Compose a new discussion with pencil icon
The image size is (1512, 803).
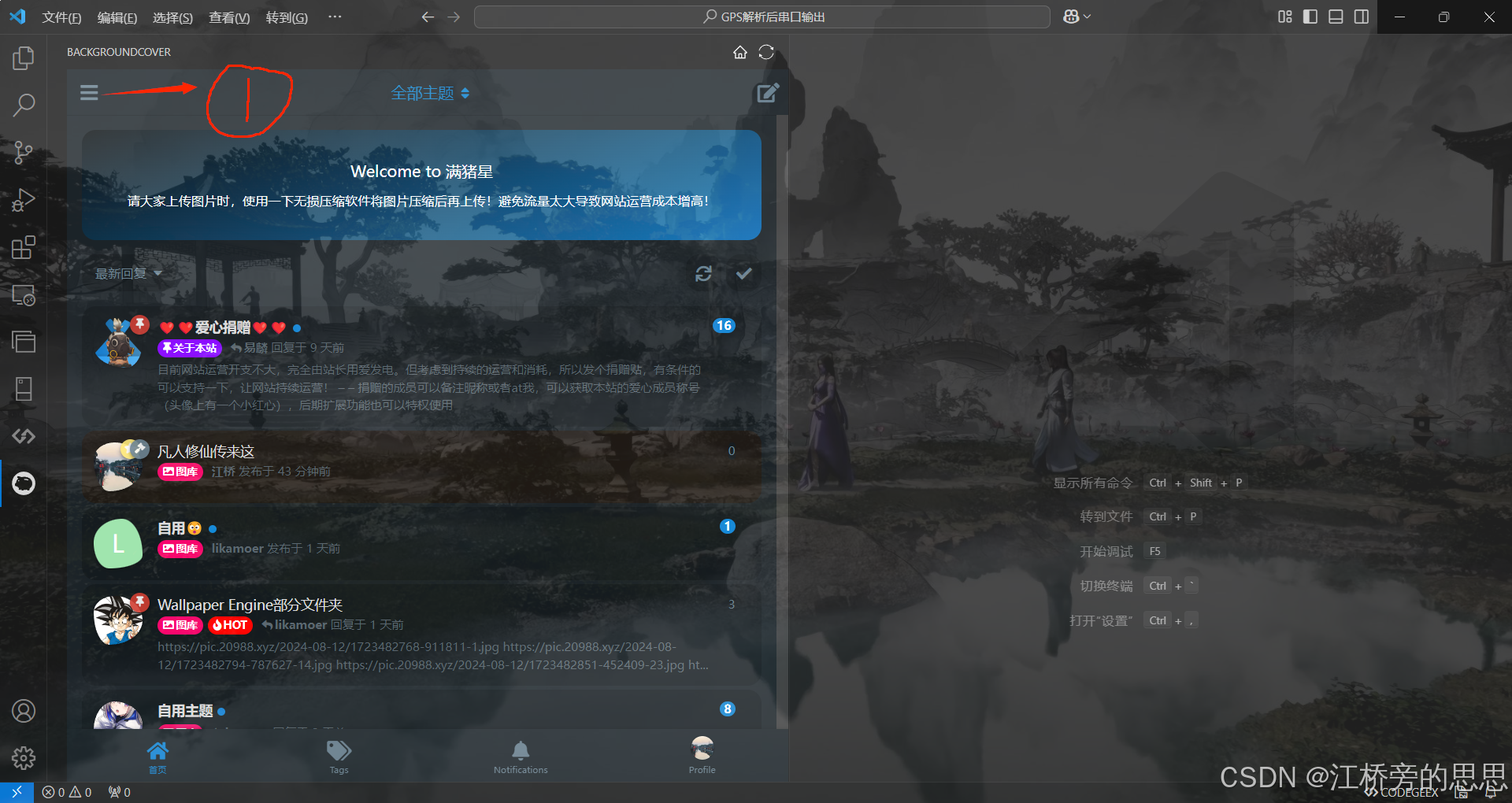[x=768, y=93]
